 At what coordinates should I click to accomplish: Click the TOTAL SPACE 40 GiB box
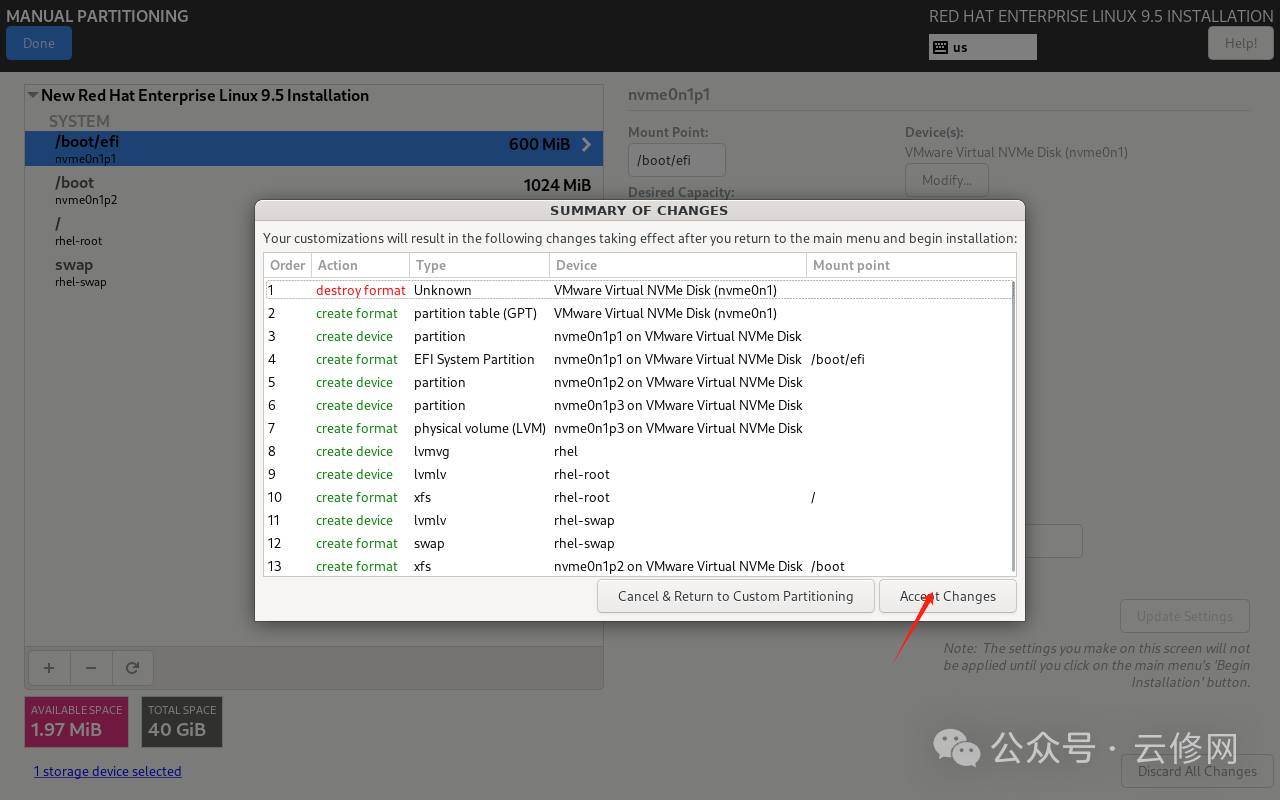182,722
